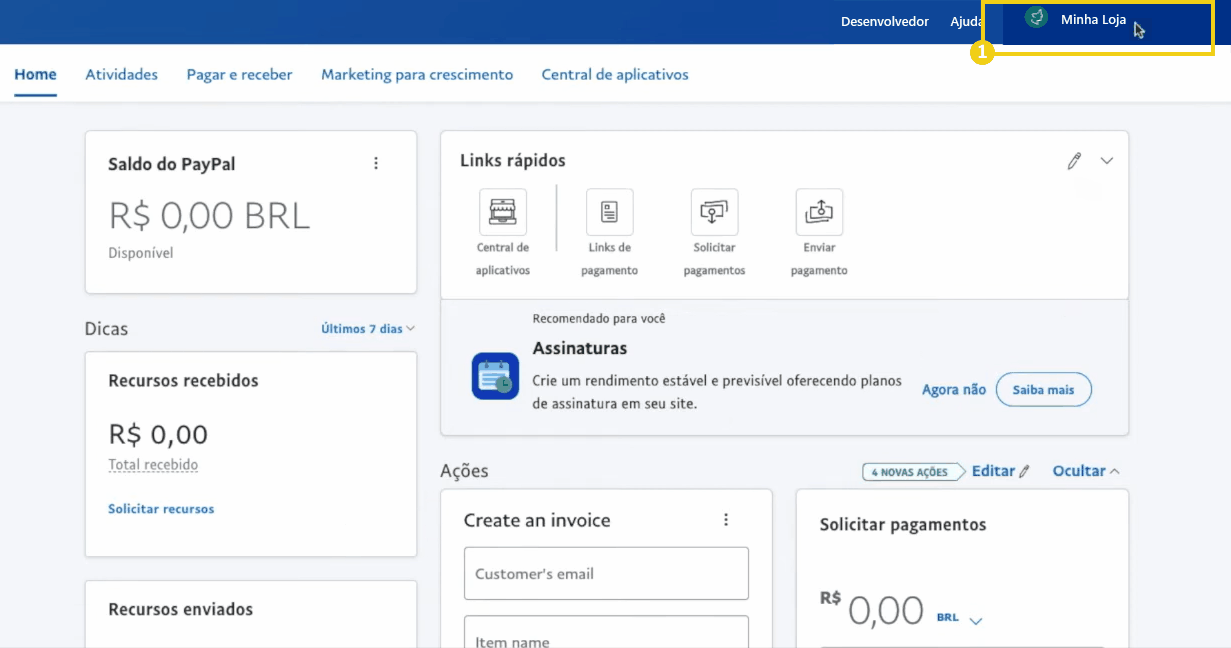Open the Links de pagamento quick link icon

point(609,212)
